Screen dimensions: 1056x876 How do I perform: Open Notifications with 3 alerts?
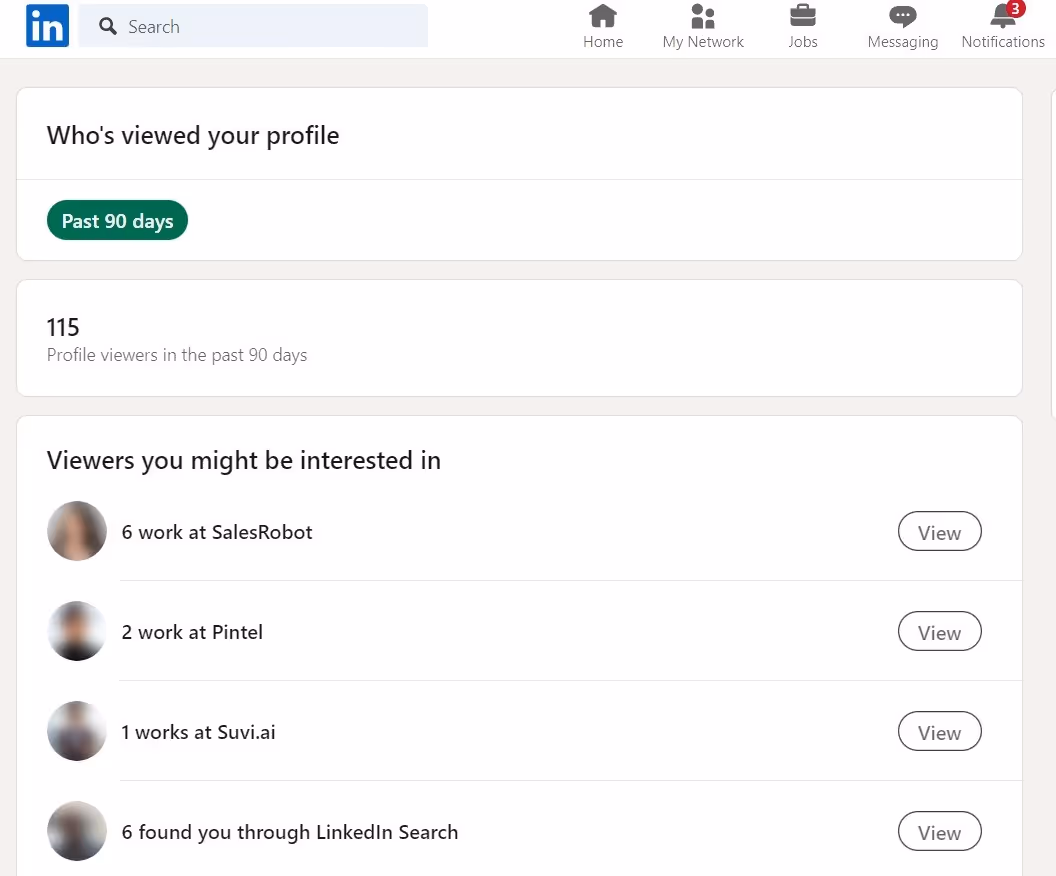(x=1001, y=17)
